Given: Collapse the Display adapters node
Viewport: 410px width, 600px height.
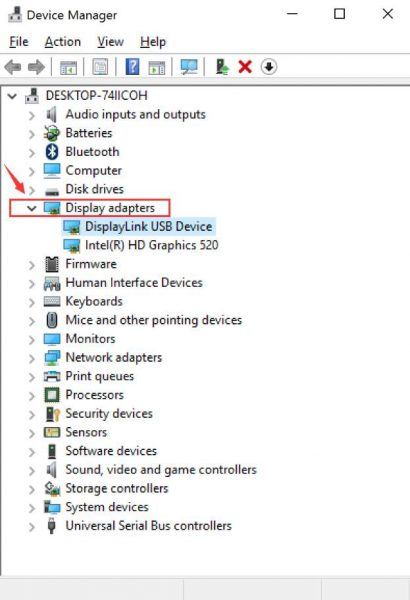Looking at the screenshot, I should click(31, 208).
